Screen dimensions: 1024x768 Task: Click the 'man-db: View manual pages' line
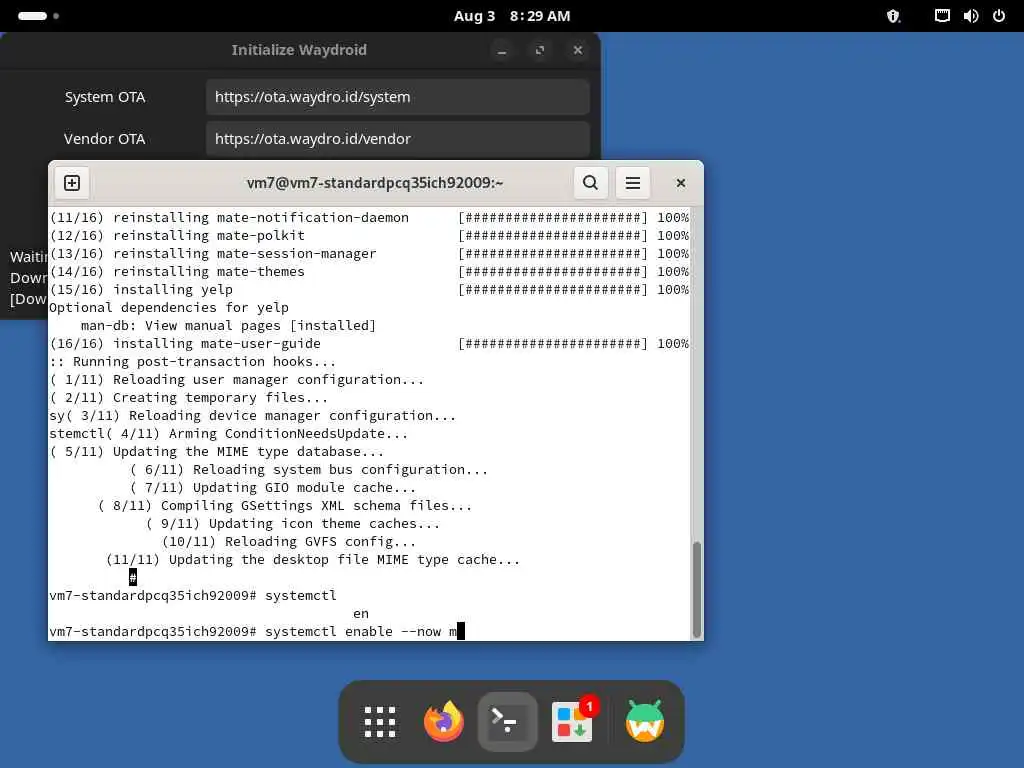tap(229, 325)
